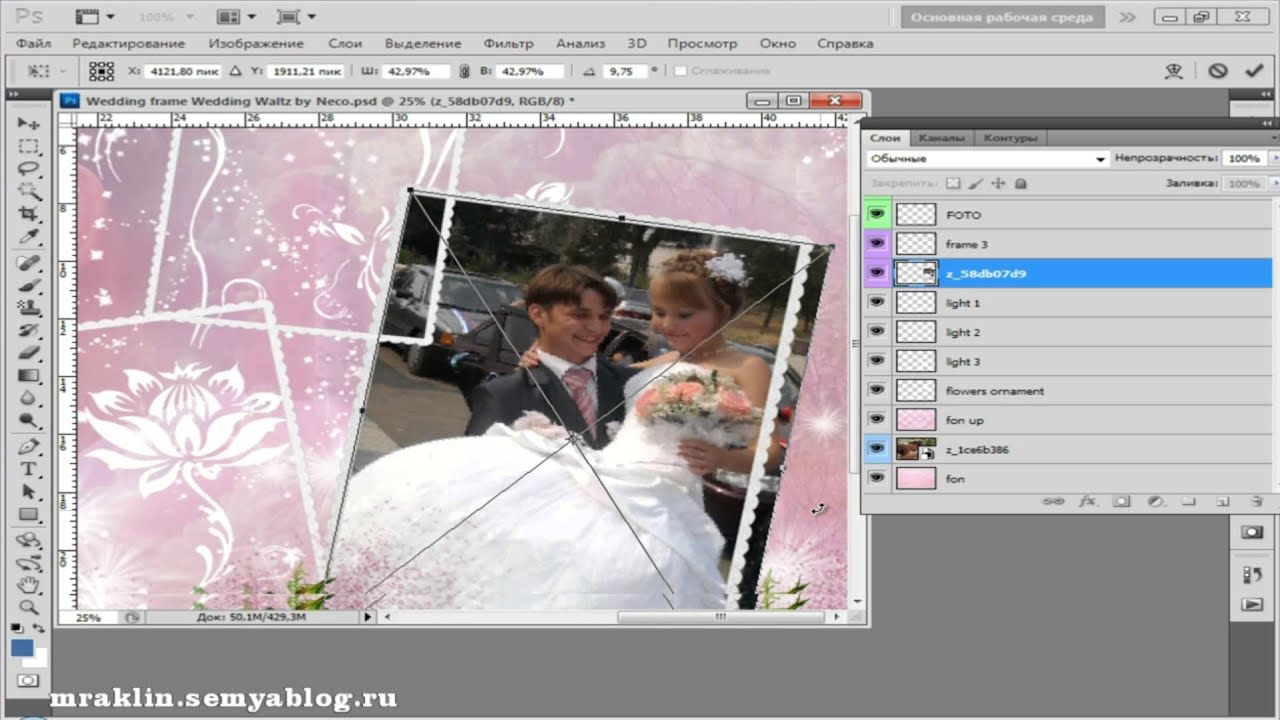Select the Pen tool
Image resolution: width=1280 pixels, height=720 pixels.
coord(28,447)
